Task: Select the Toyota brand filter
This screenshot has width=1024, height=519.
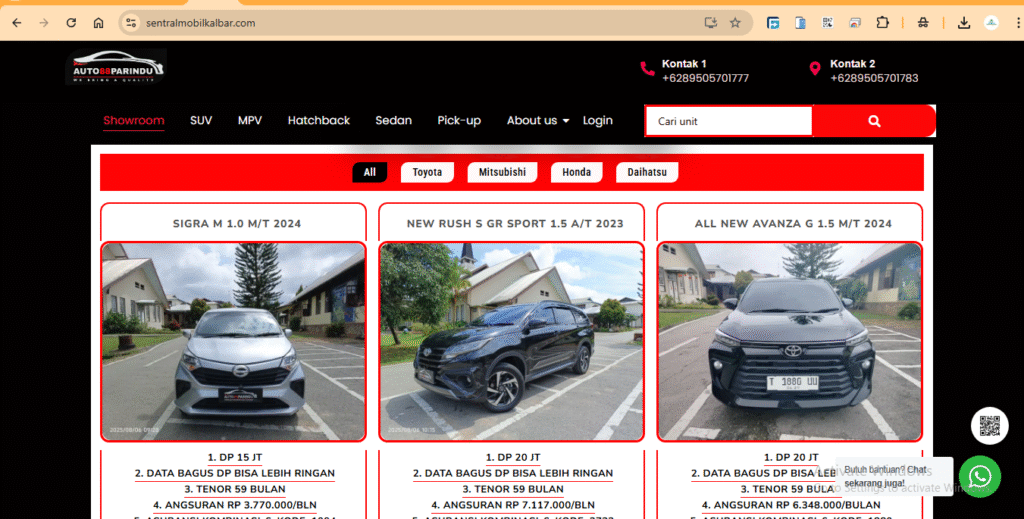Action: (x=427, y=173)
